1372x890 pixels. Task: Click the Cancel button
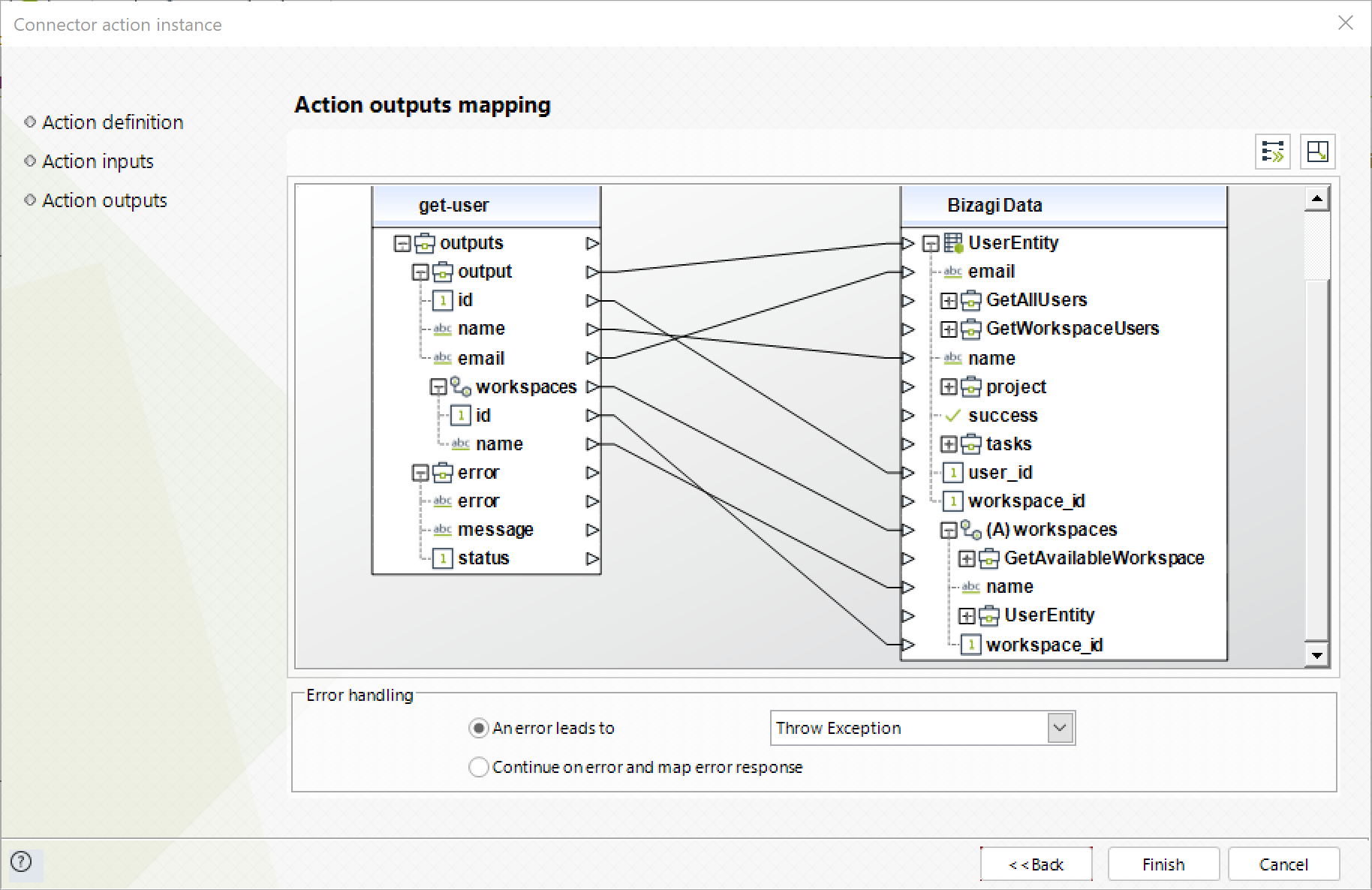[1283, 864]
